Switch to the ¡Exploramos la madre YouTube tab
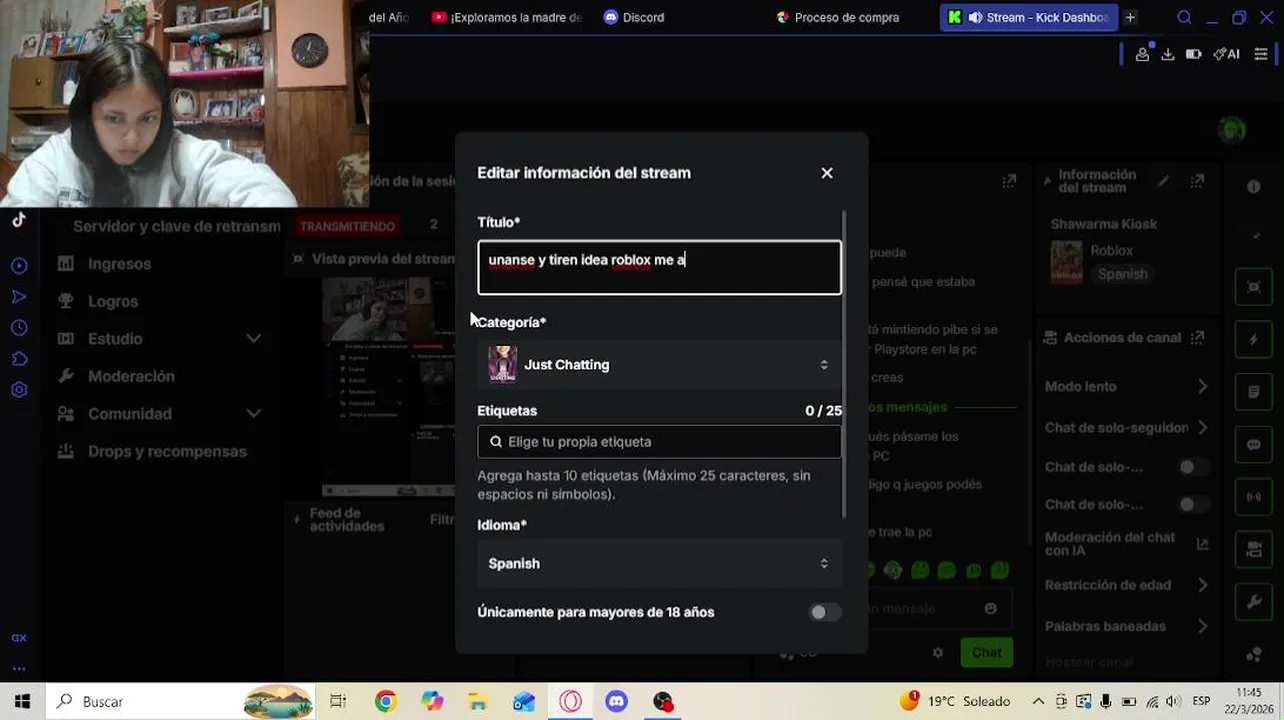This screenshot has width=1284, height=720. coord(507,17)
